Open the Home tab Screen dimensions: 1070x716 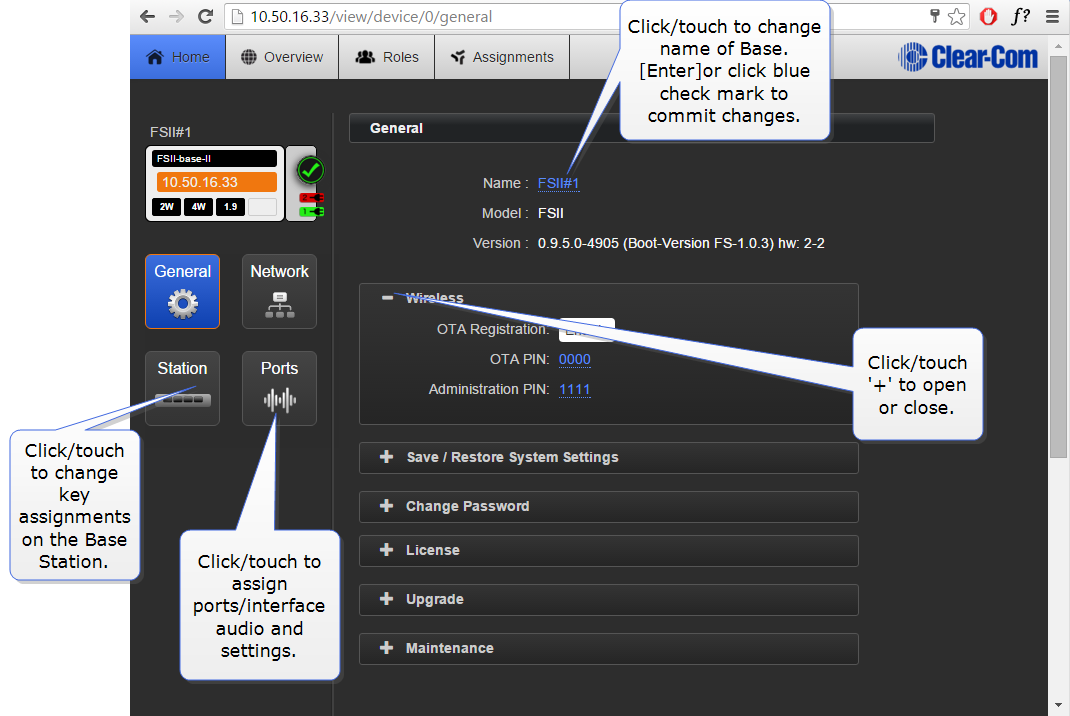(177, 57)
